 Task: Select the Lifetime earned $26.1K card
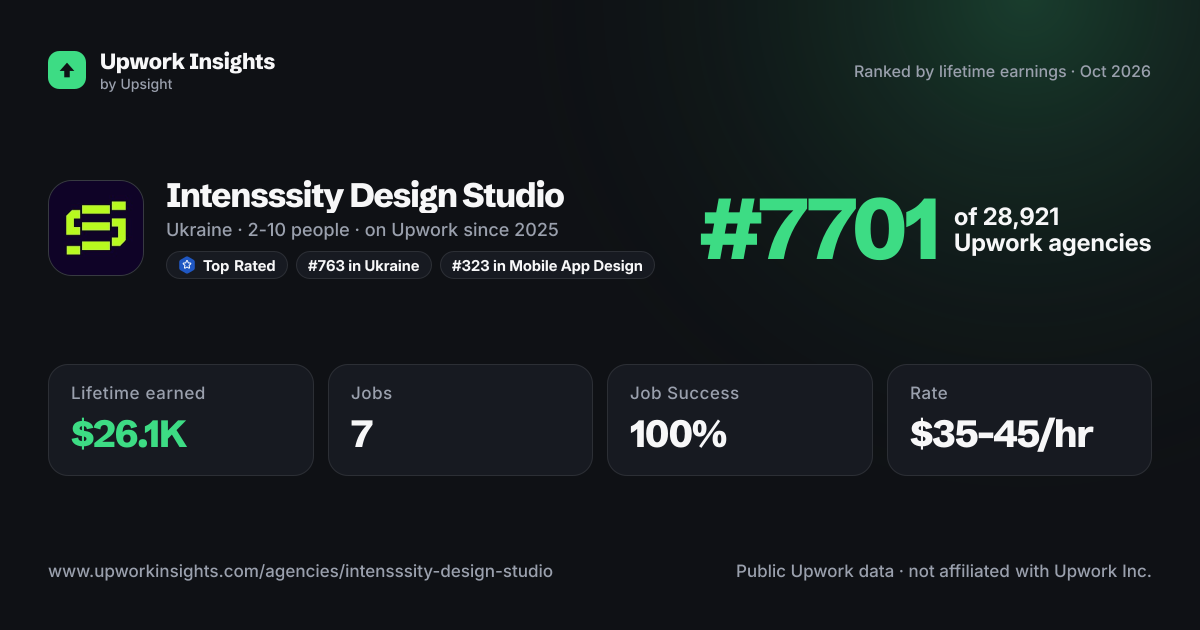click(x=181, y=420)
